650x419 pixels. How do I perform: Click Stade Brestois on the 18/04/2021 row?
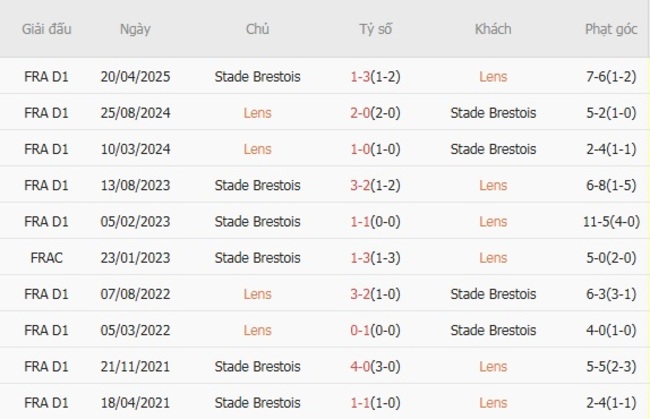[x=257, y=403]
